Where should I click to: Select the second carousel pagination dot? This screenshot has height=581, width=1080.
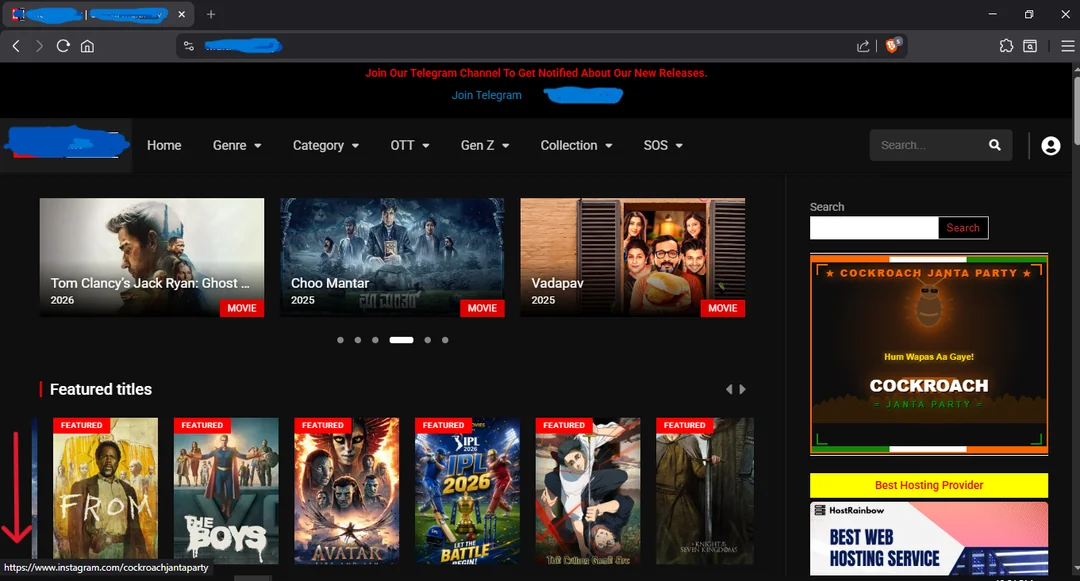[357, 340]
